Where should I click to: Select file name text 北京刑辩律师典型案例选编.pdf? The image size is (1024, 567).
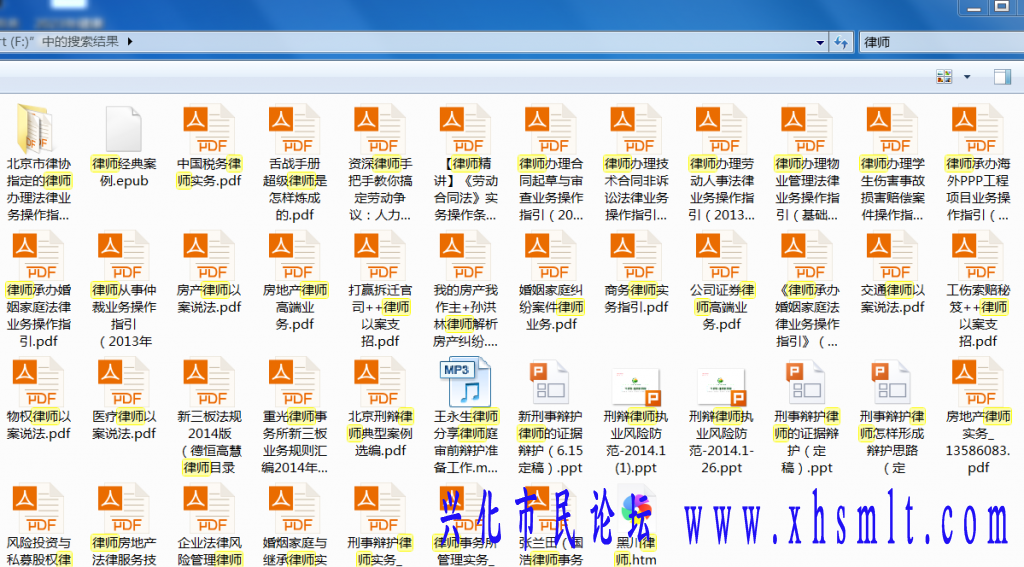point(380,433)
